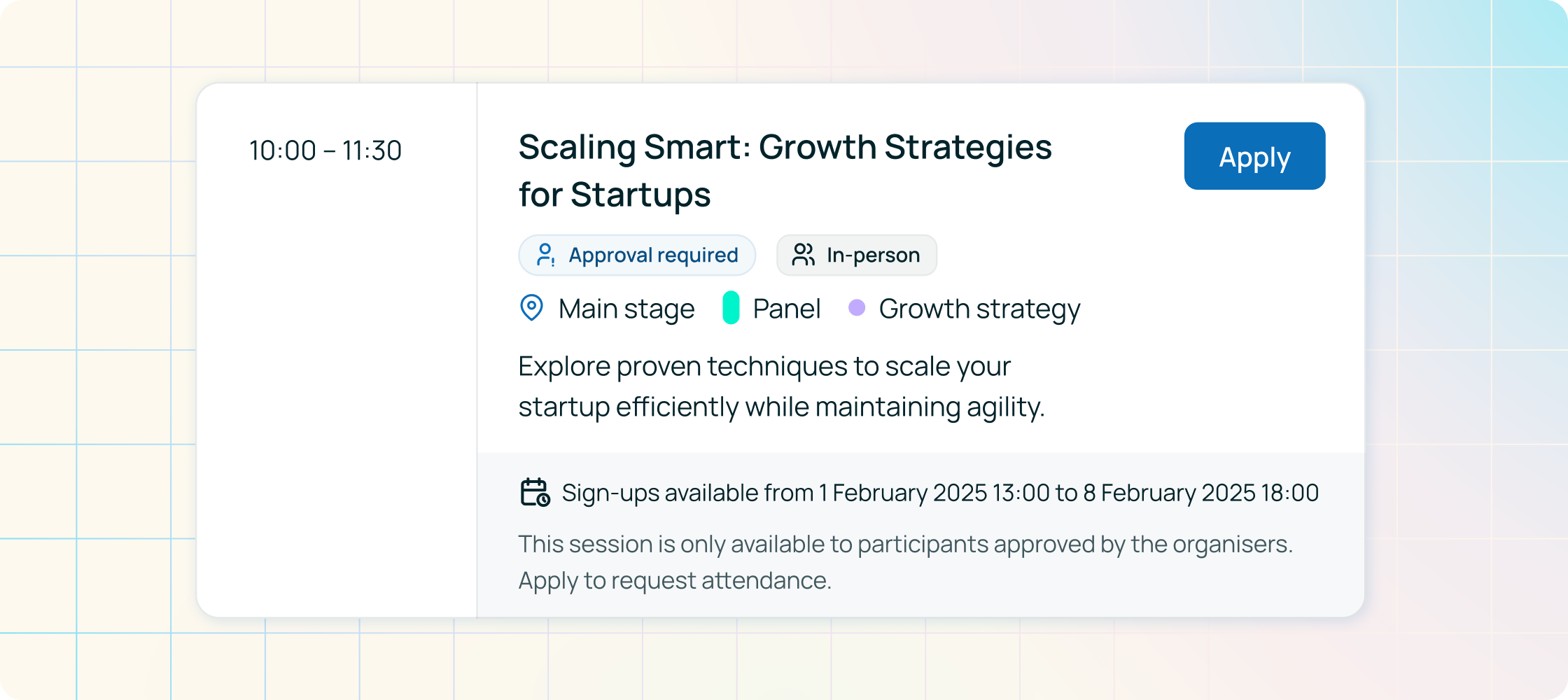This screenshot has height=700, width=1568.
Task: Click the calendar clock sign-ups icon
Action: [x=535, y=492]
